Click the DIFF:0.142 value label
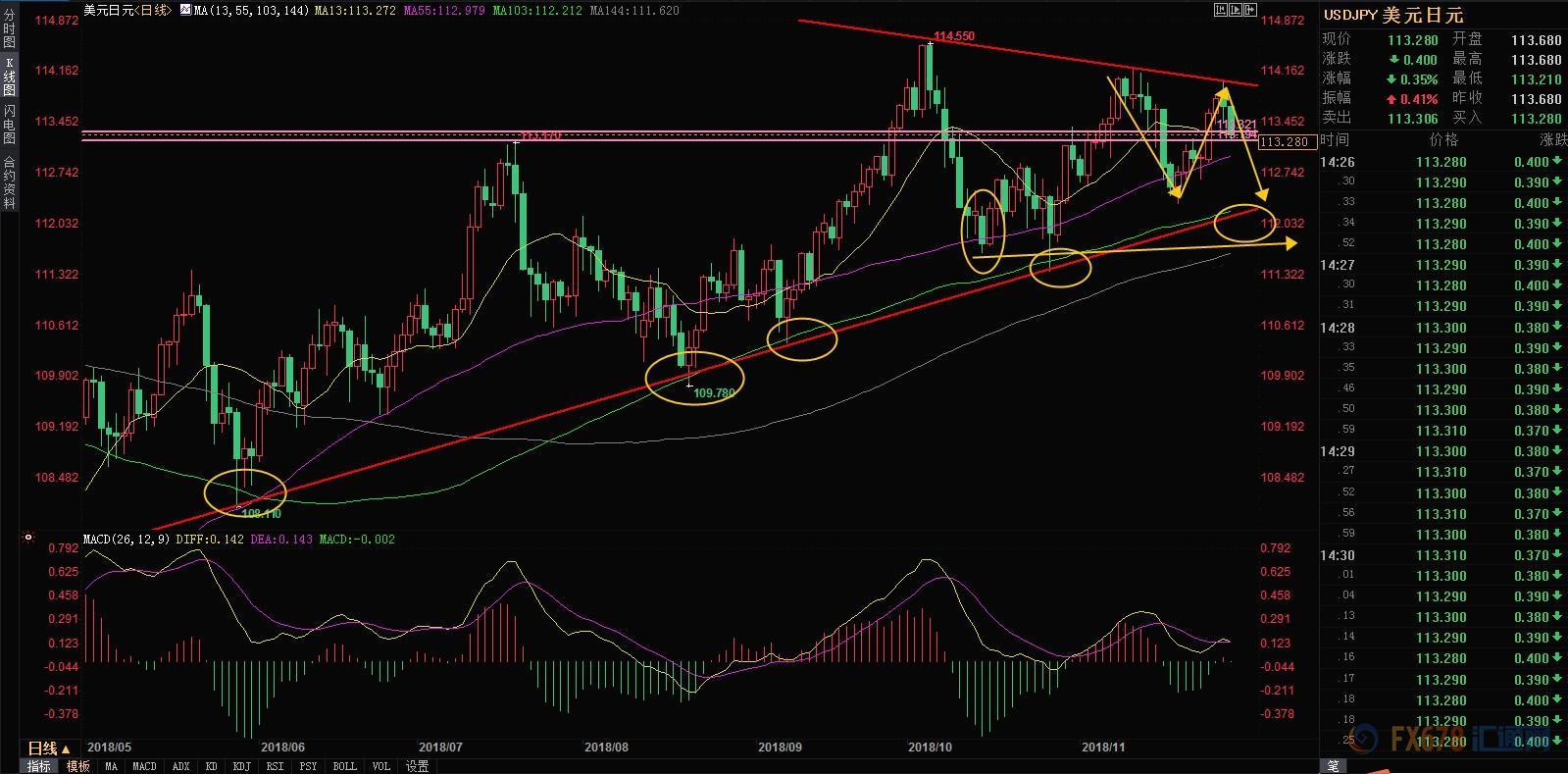The height and width of the screenshot is (774, 1568). (209, 539)
